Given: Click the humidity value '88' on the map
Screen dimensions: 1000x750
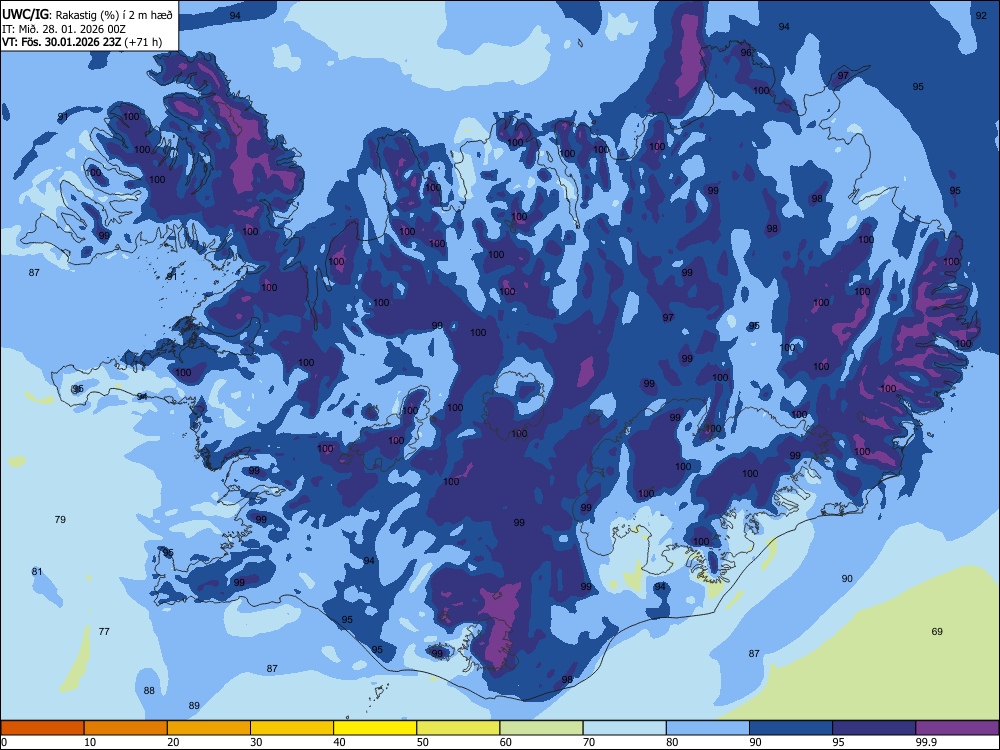Looking at the screenshot, I should tap(149, 690).
